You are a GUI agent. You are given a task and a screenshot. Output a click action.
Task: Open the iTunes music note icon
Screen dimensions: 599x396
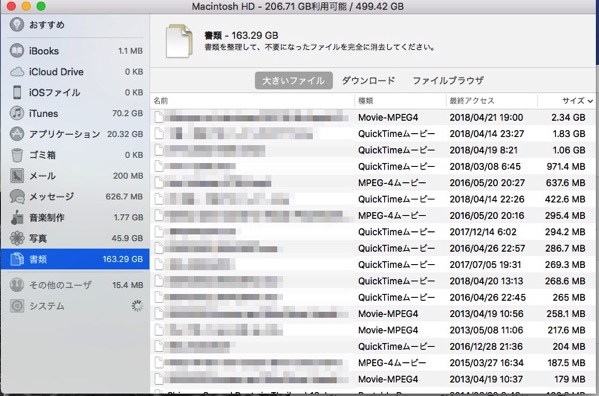click(17, 113)
